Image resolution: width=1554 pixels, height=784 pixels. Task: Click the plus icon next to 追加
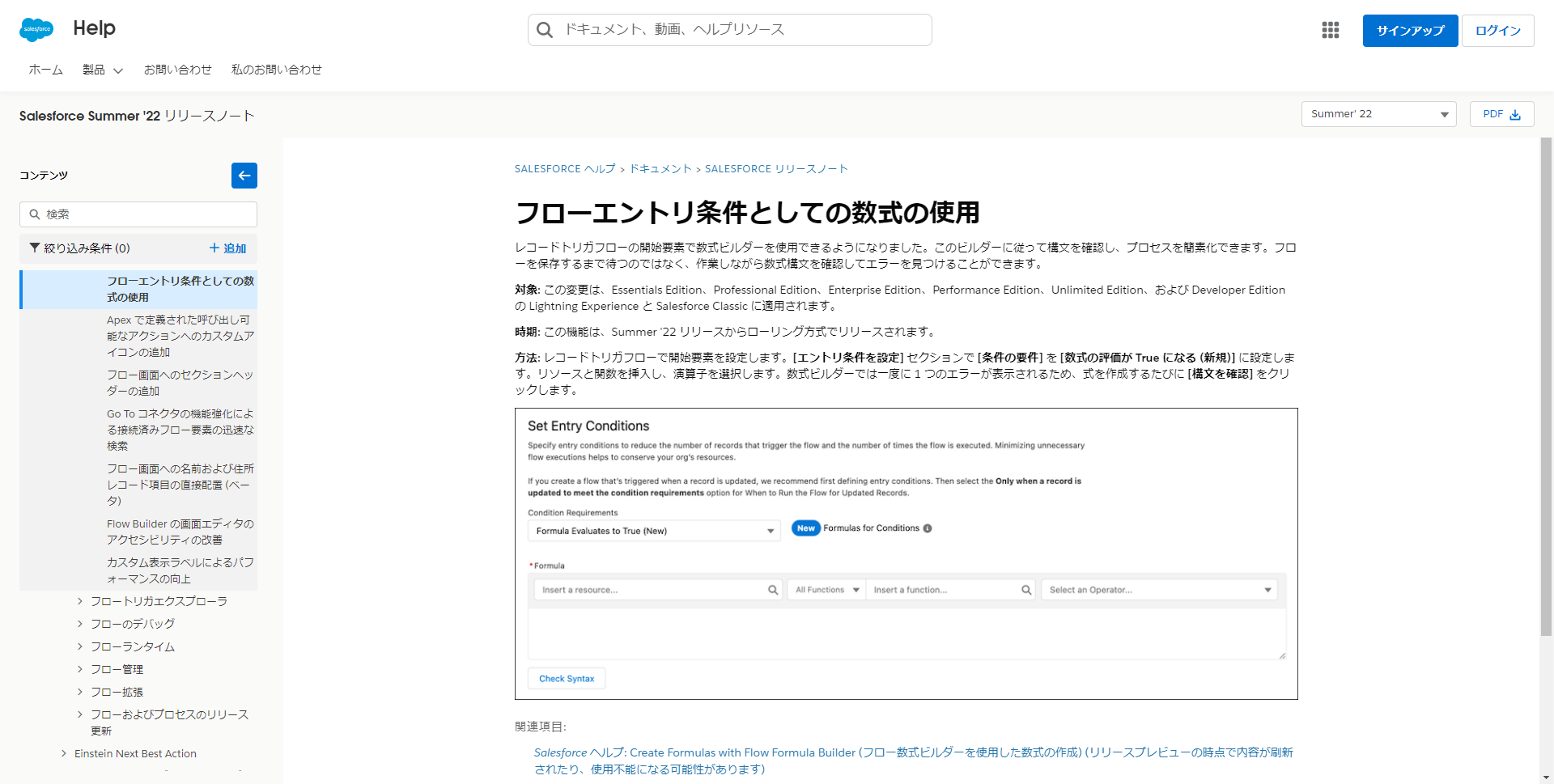click(x=214, y=248)
